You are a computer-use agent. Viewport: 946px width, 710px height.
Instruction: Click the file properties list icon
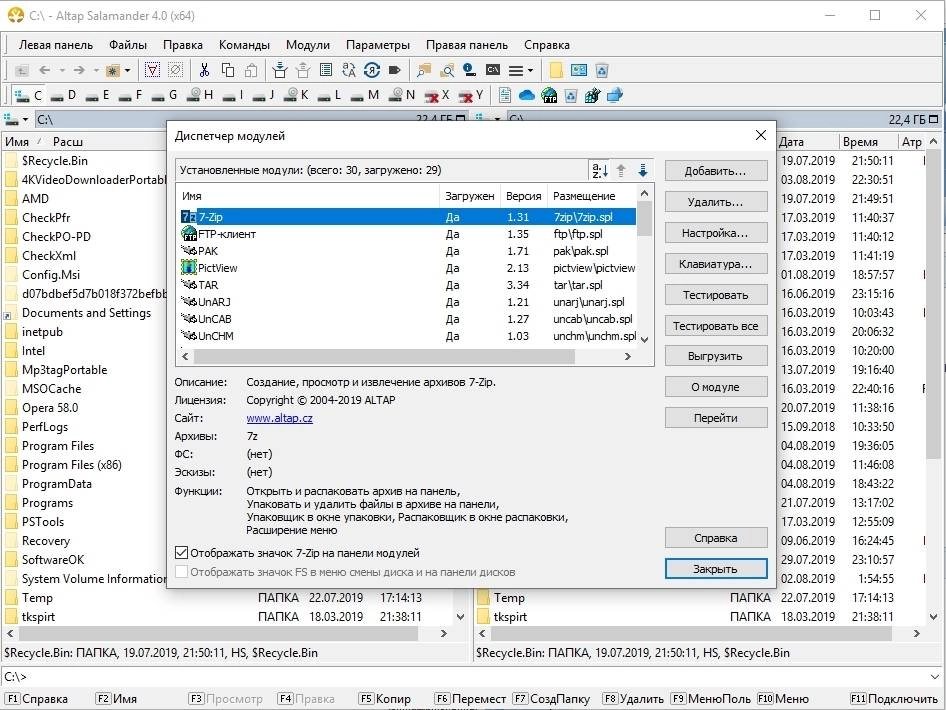coord(326,71)
